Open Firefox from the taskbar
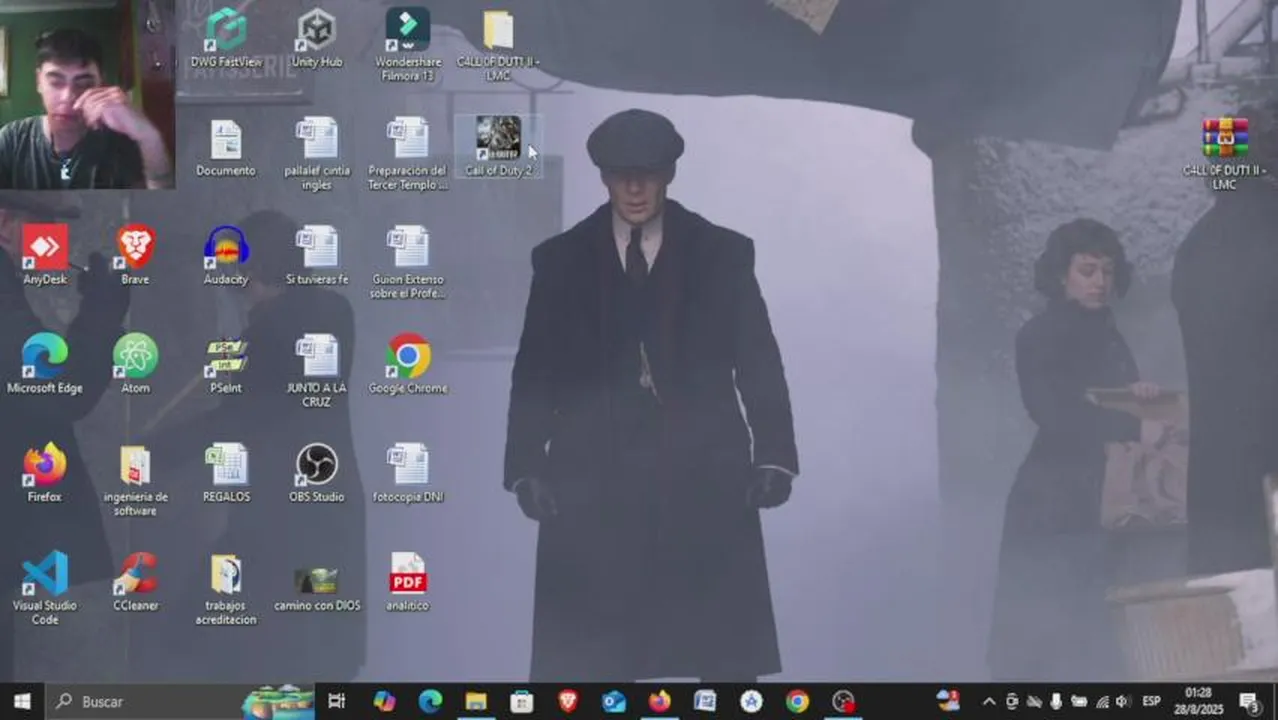The image size is (1278, 720). pyautogui.click(x=660, y=701)
